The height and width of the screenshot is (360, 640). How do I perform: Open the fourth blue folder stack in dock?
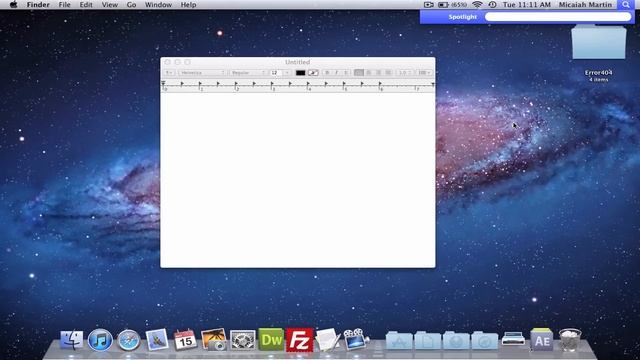[x=484, y=340]
